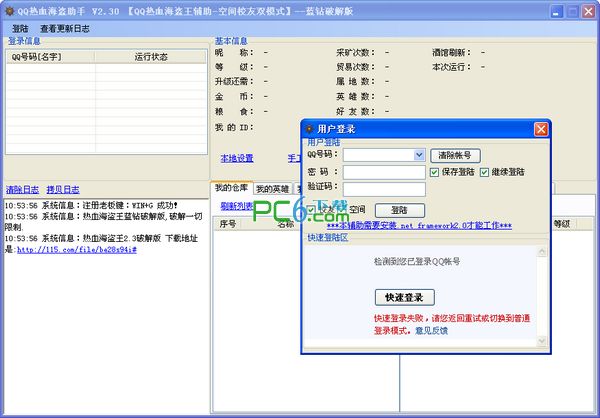The height and width of the screenshot is (418, 600).
Task: Click the QQ号码[名字] column header
Action: click(51, 57)
